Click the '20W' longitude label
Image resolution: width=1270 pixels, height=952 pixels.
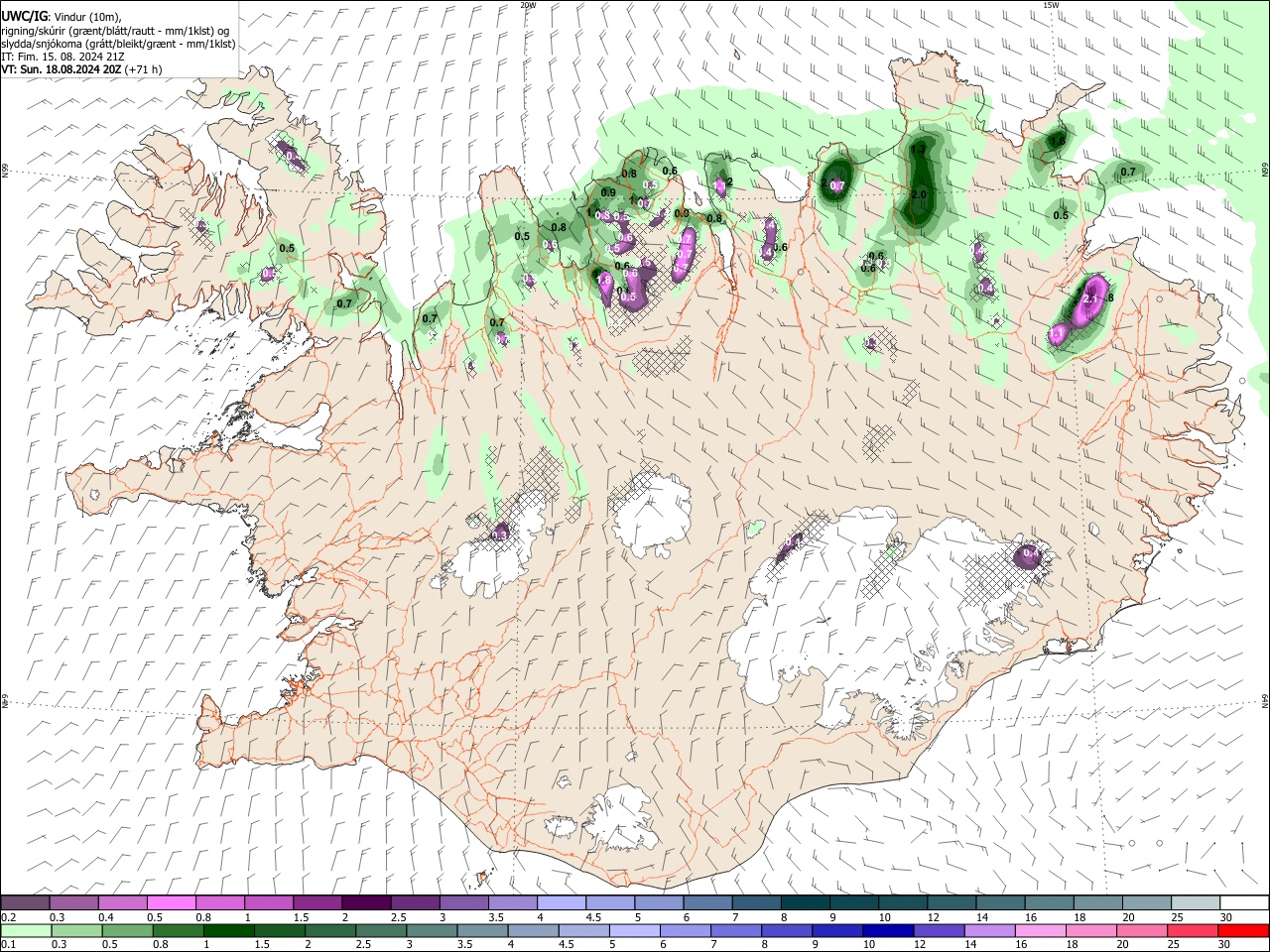[x=528, y=5]
